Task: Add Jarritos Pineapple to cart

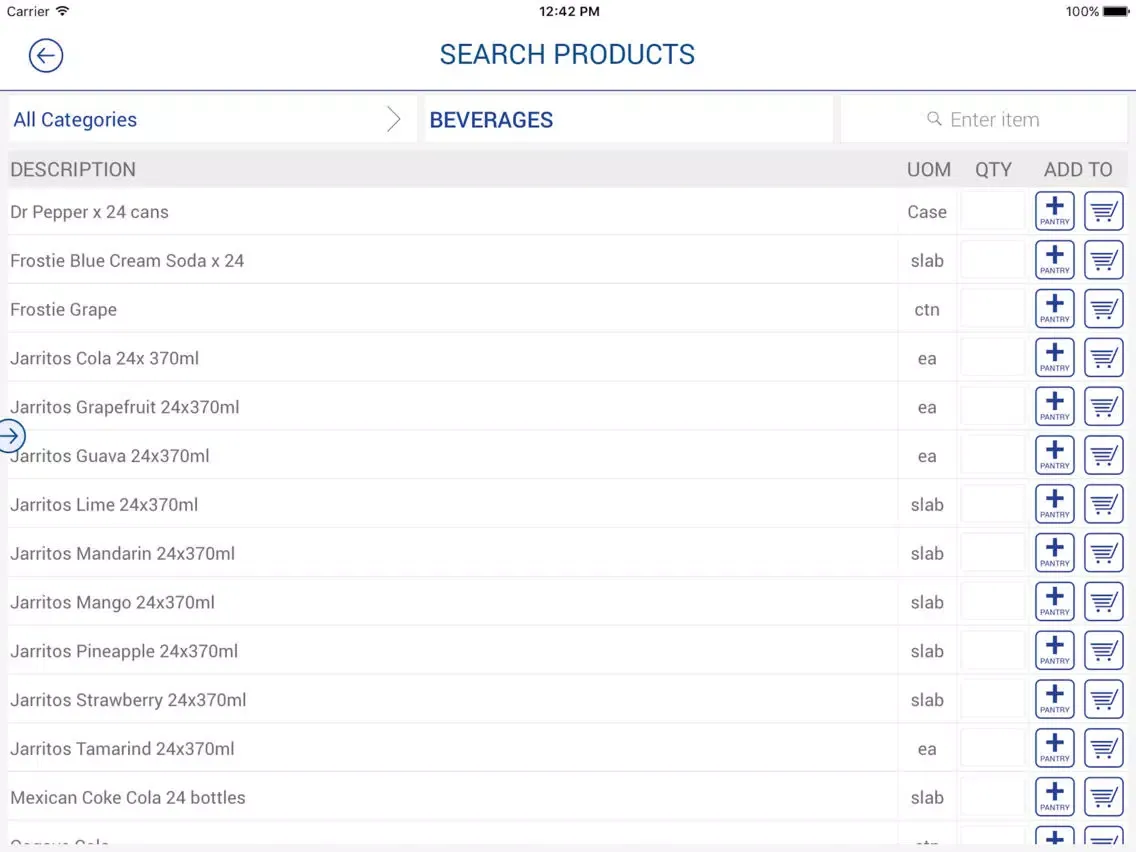Action: (1103, 651)
